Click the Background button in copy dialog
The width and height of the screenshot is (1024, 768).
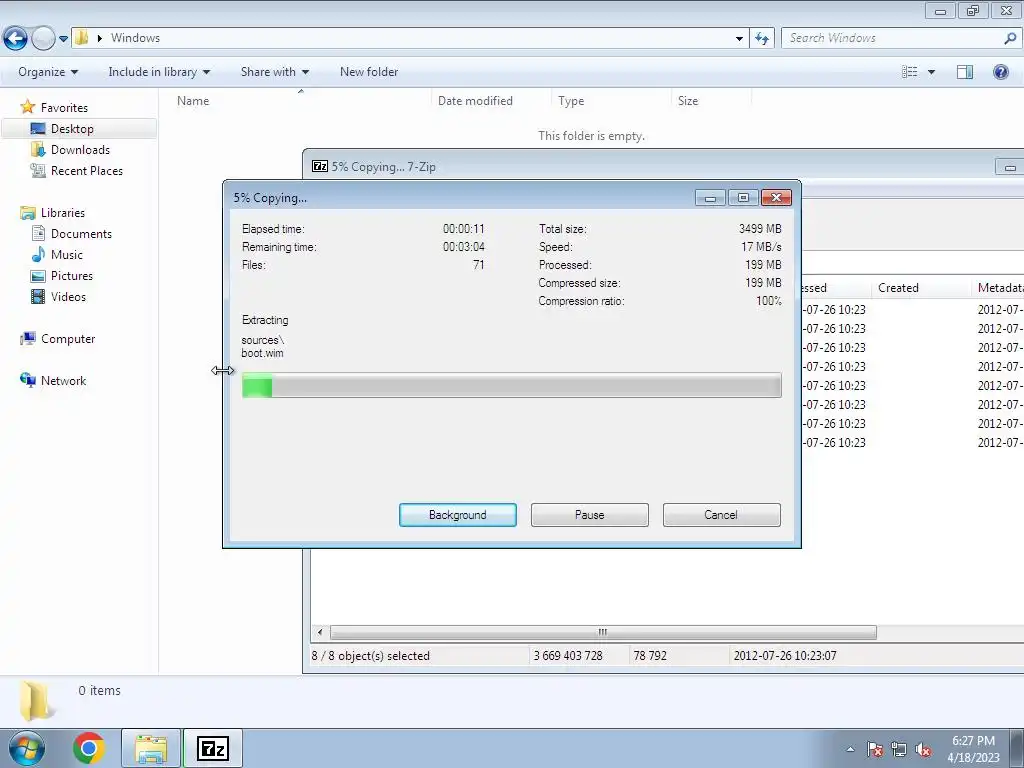click(458, 515)
